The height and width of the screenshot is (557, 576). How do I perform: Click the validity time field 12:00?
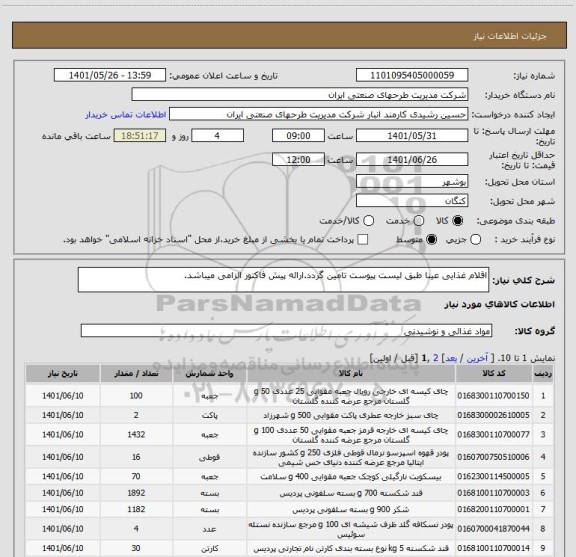point(298,159)
